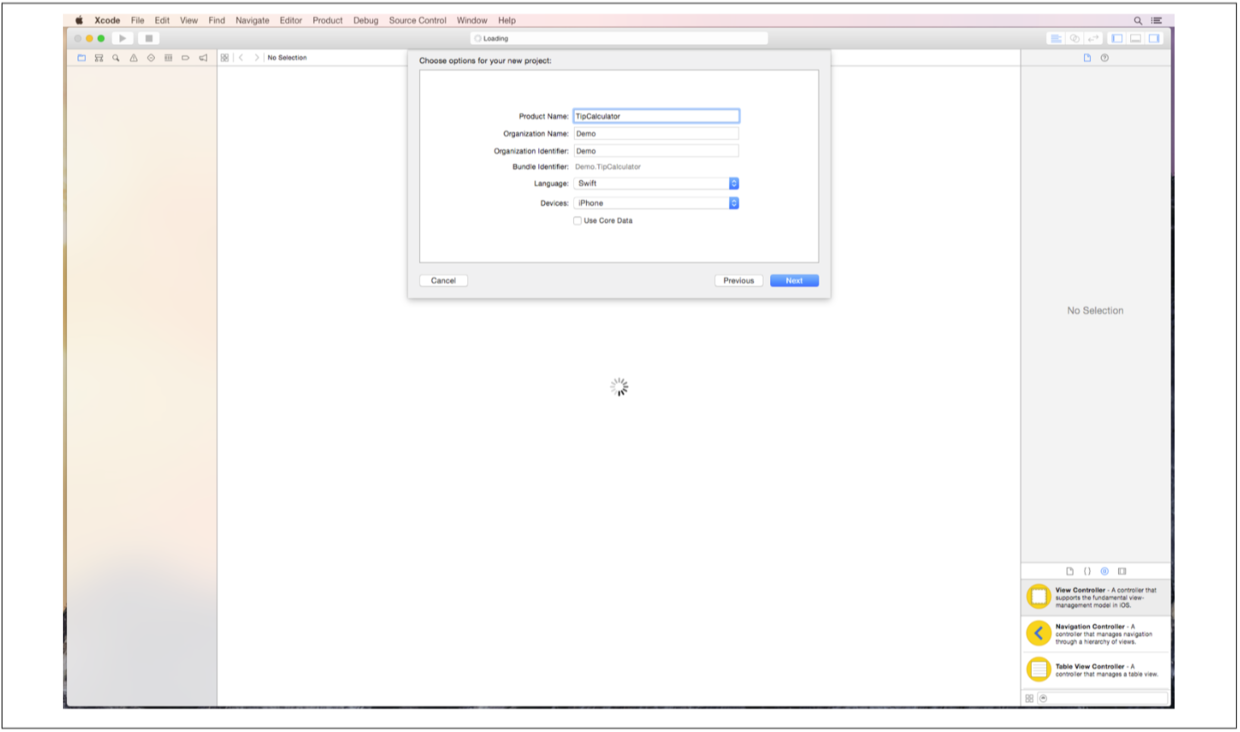Open the Code Snippet library braces icon
This screenshot has width=1240, height=732.
pos(1087,571)
